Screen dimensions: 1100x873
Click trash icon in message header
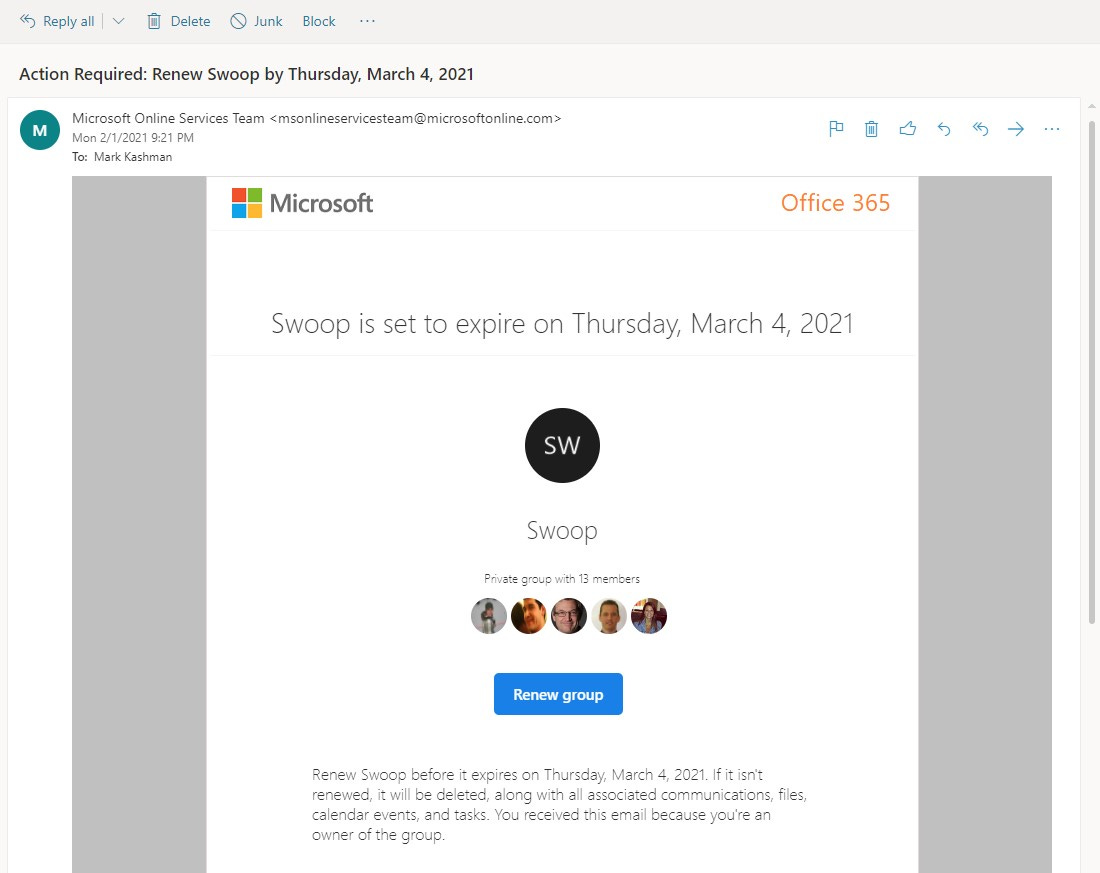click(x=871, y=128)
